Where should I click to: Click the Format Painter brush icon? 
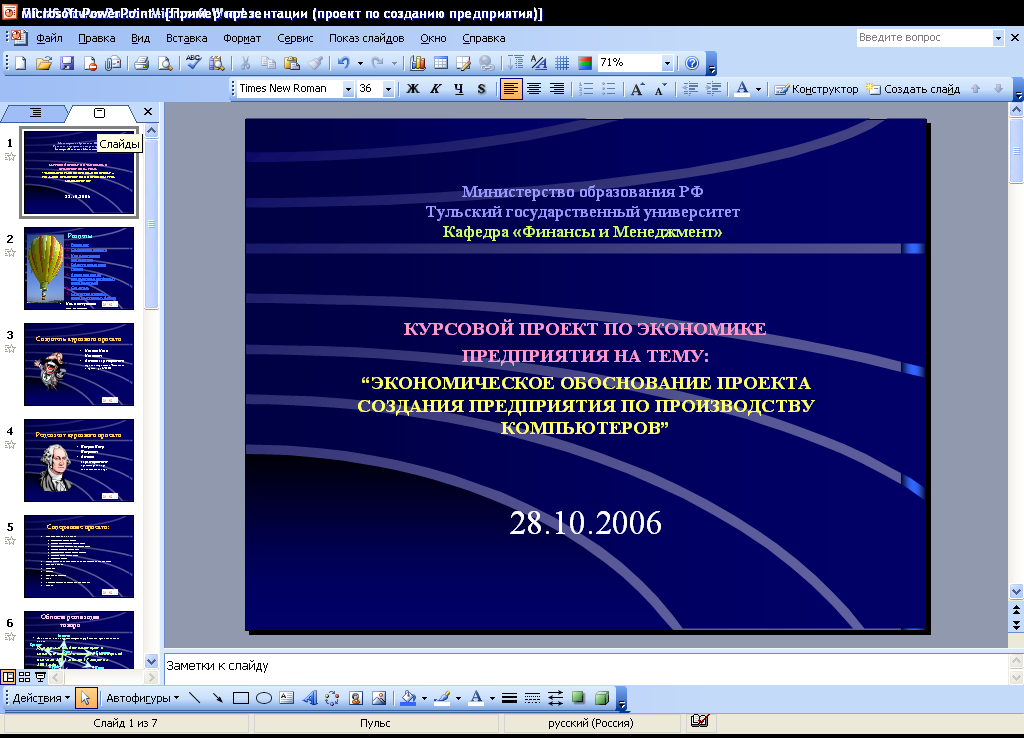[315, 63]
